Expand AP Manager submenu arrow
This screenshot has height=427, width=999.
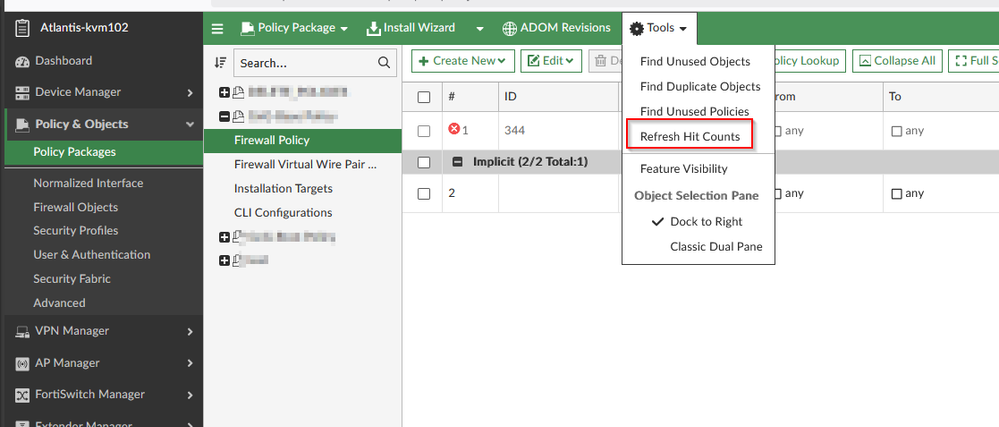190,363
